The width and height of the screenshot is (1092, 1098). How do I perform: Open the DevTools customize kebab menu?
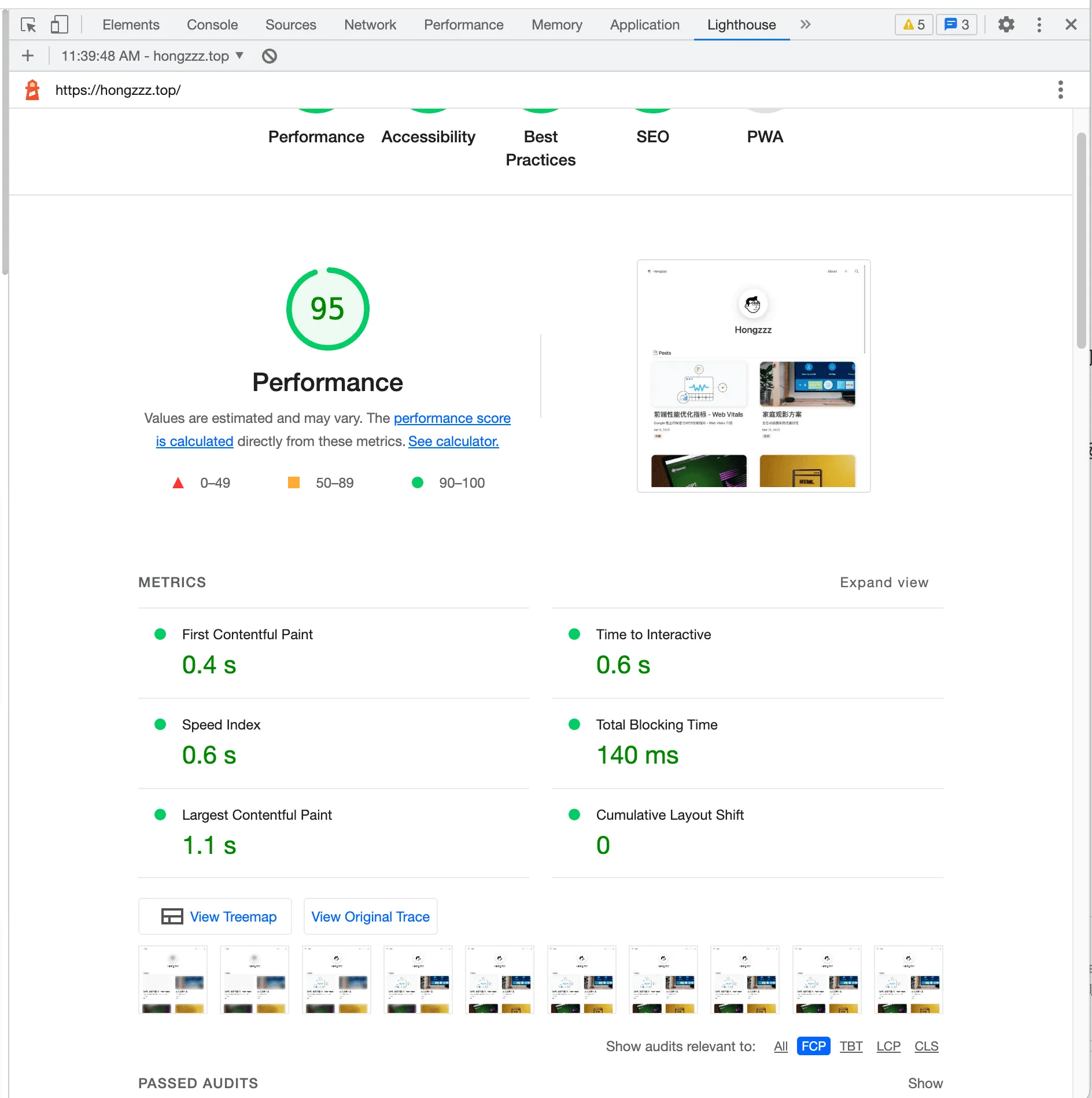pyautogui.click(x=1039, y=25)
